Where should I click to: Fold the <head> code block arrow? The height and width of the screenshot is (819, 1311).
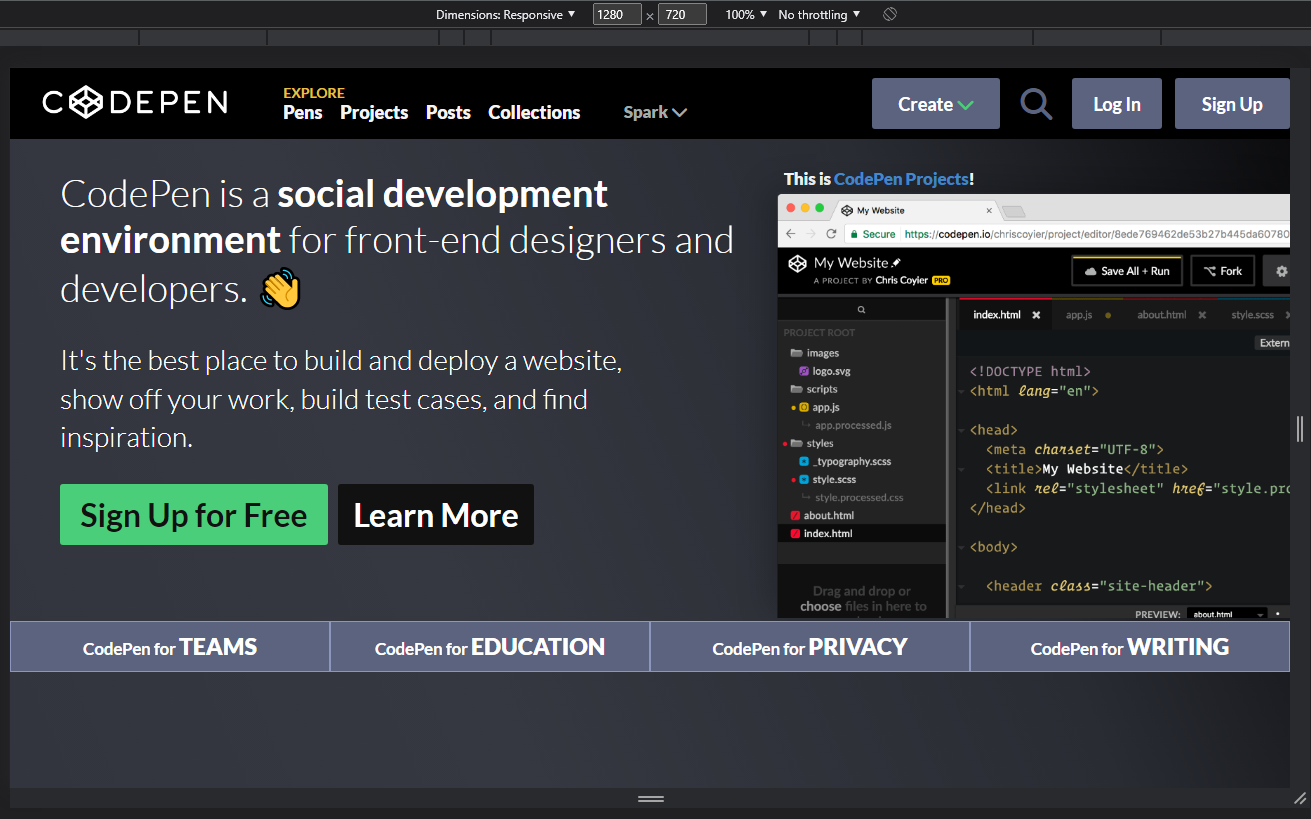963,430
